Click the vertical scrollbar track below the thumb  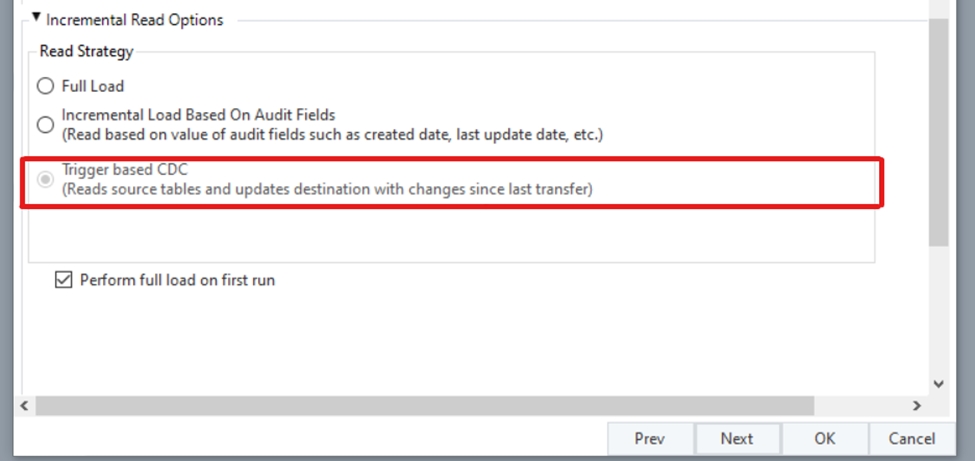938,310
